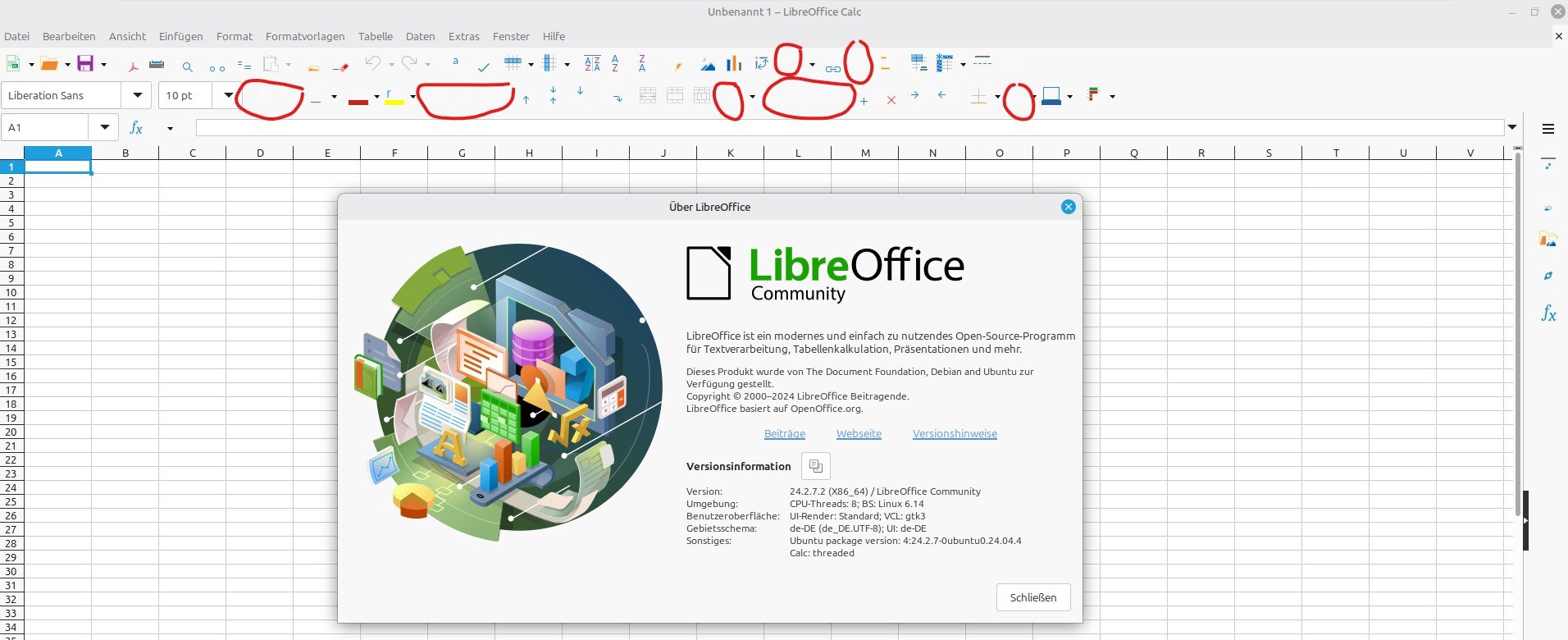Open sidebar Gallery panel icon
Image resolution: width=1568 pixels, height=640 pixels.
[1548, 240]
